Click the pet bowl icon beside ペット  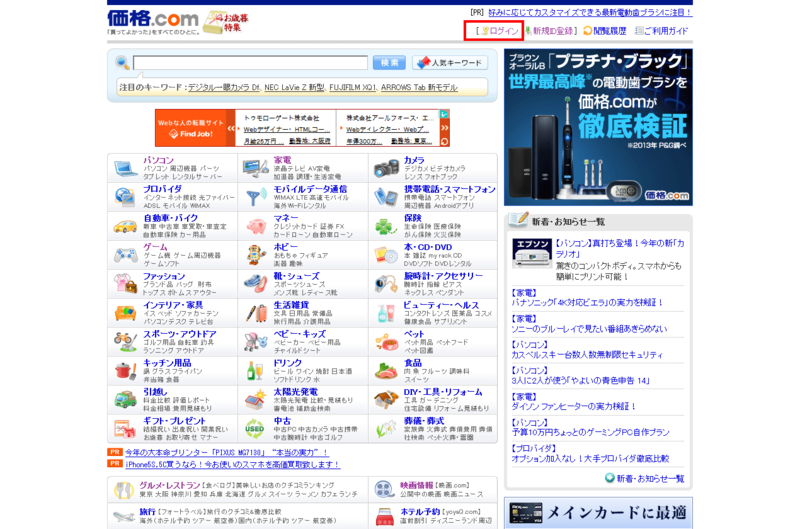point(386,342)
